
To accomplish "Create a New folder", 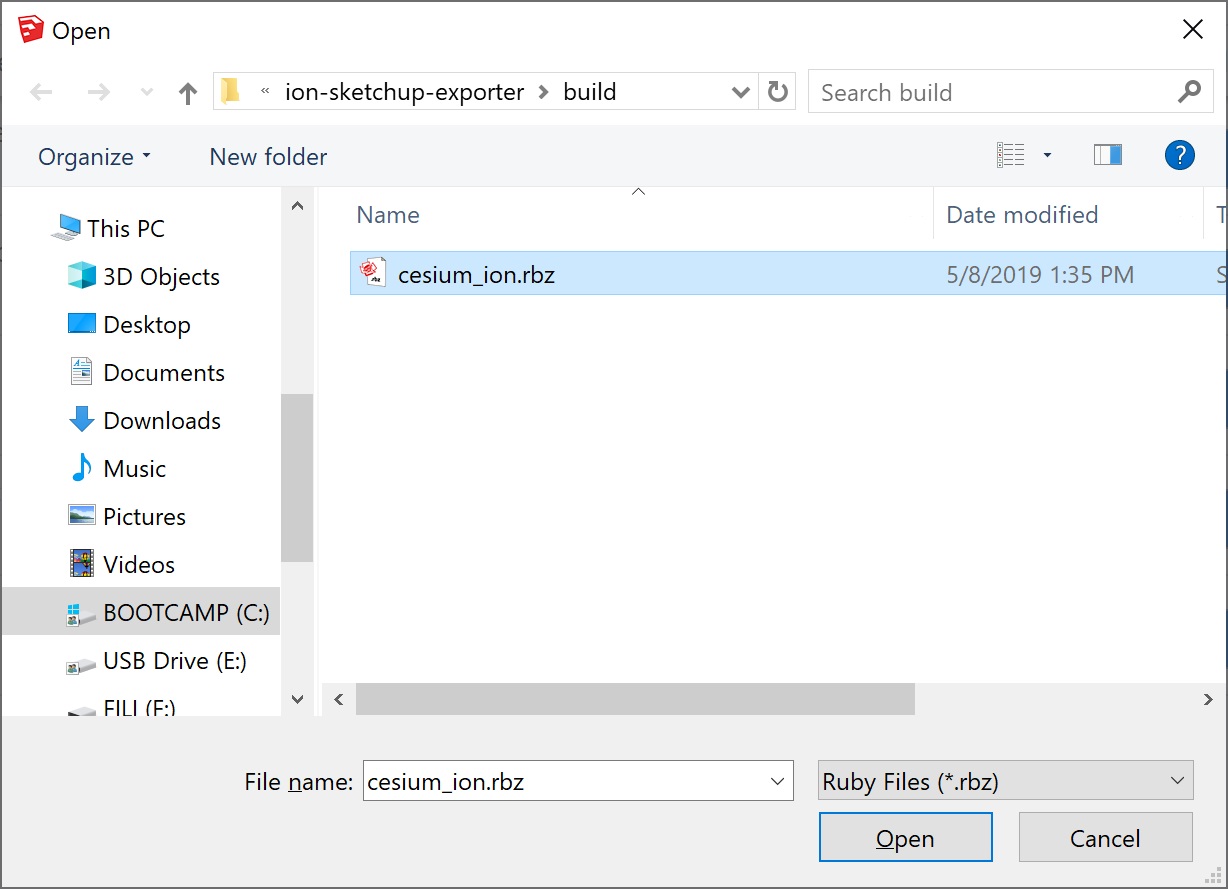I will pyautogui.click(x=268, y=157).
